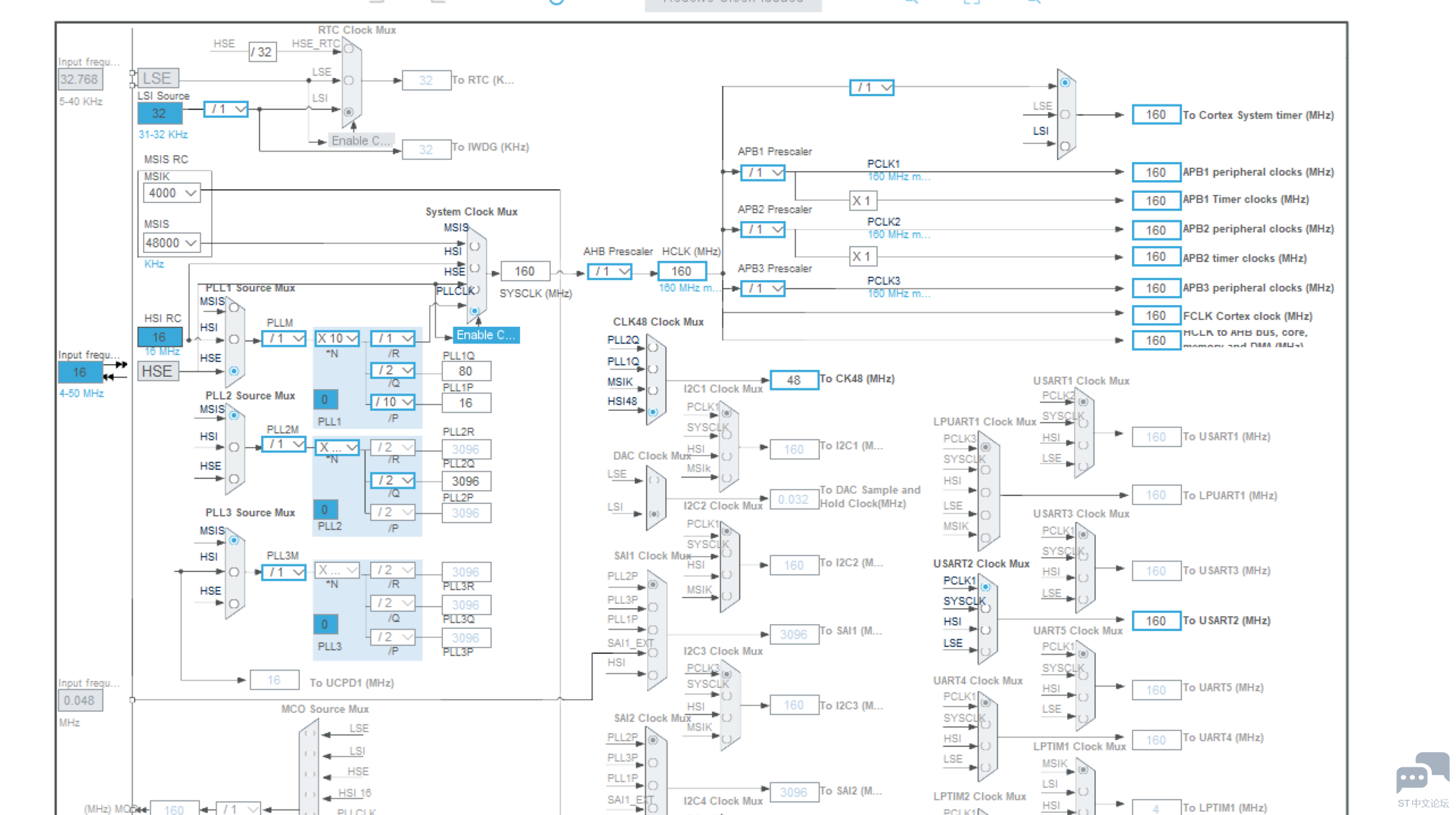1456x815 pixels.
Task: Edit the HCLK 160 MHz value field
Action: pyautogui.click(x=682, y=270)
